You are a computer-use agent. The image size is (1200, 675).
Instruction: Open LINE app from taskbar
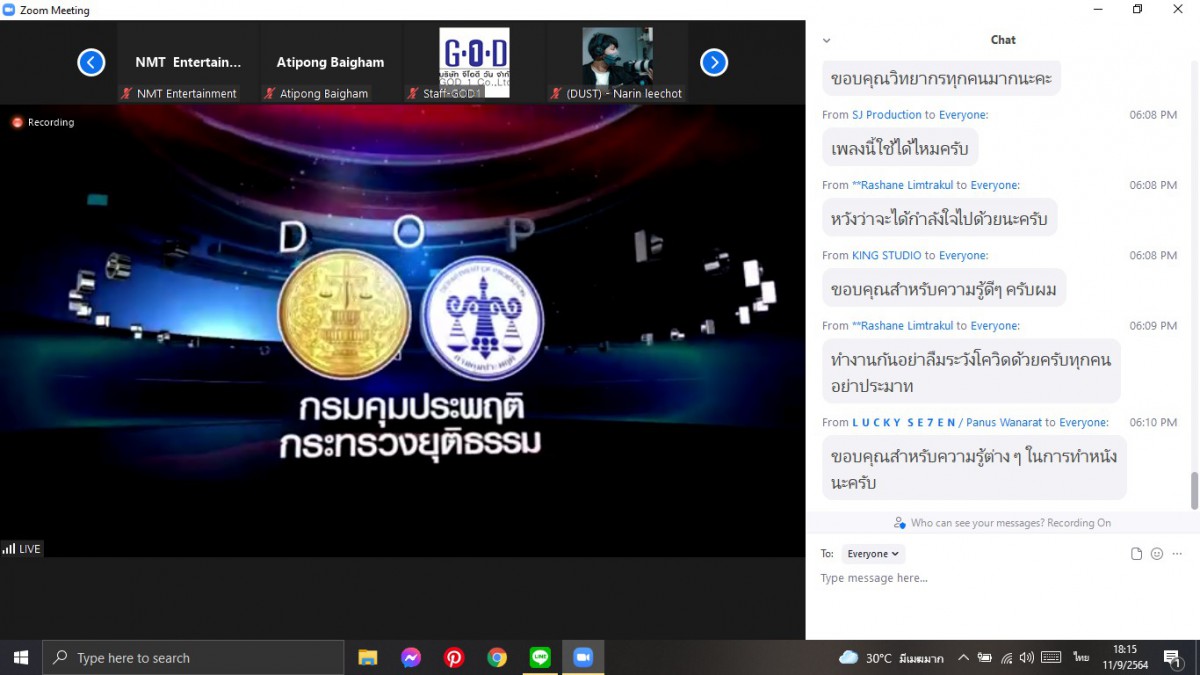[541, 658]
